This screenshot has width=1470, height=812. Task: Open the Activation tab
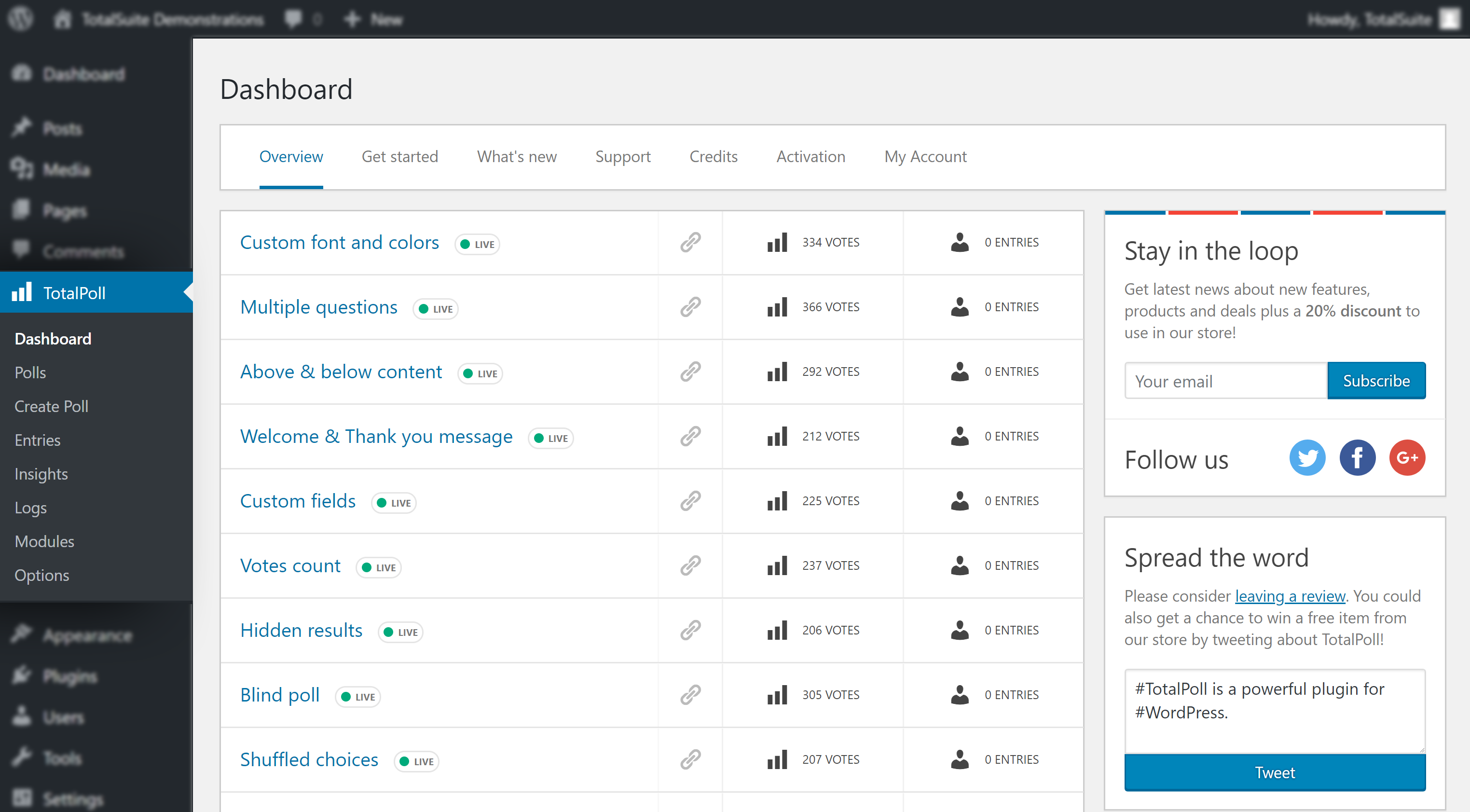[811, 157]
